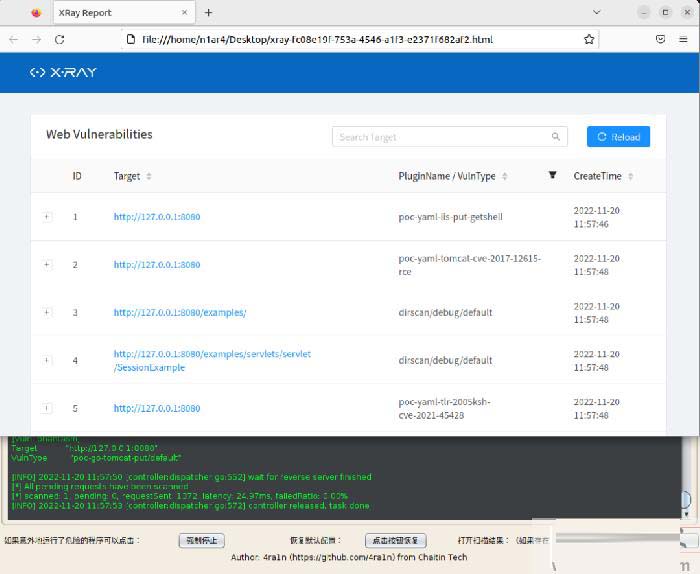Go back in browser history
This screenshot has width=700, height=574.
[x=13, y=39]
